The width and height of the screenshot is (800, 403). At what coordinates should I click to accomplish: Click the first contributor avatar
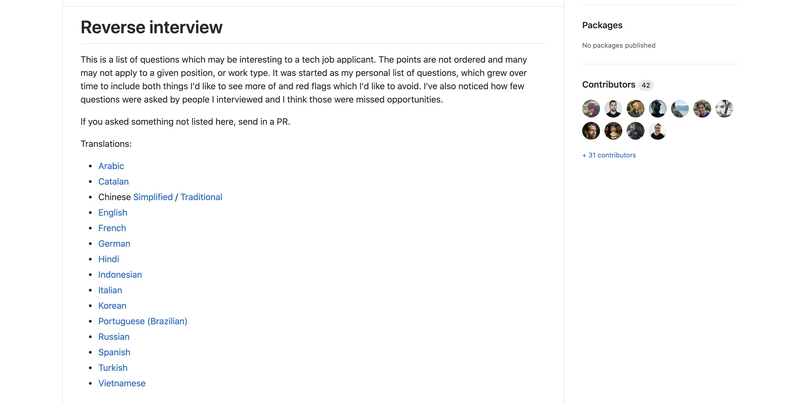click(591, 109)
